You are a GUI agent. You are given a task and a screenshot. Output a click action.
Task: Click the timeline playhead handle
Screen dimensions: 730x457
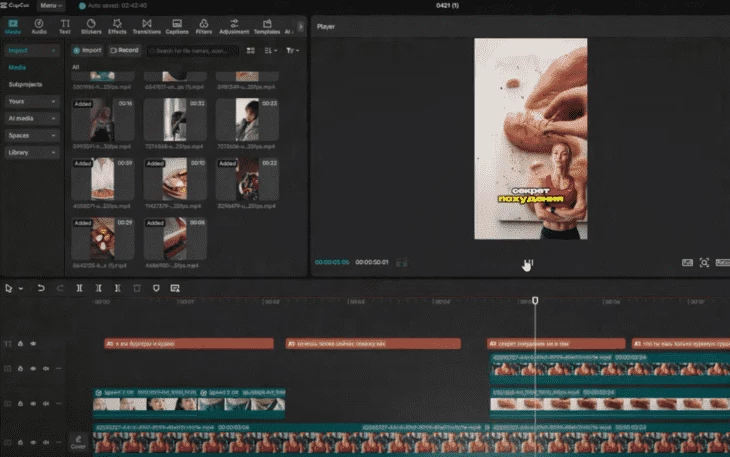point(535,301)
